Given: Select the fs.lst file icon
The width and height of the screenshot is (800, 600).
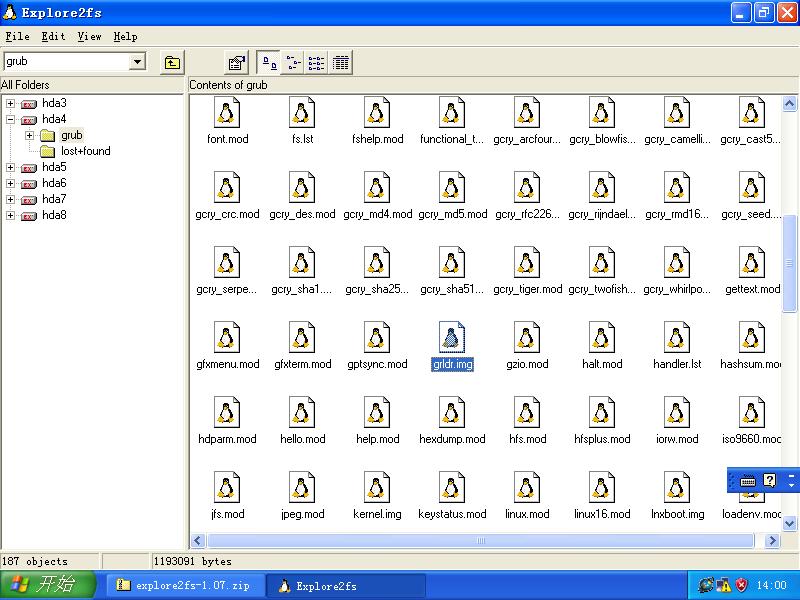Looking at the screenshot, I should pos(302,112).
